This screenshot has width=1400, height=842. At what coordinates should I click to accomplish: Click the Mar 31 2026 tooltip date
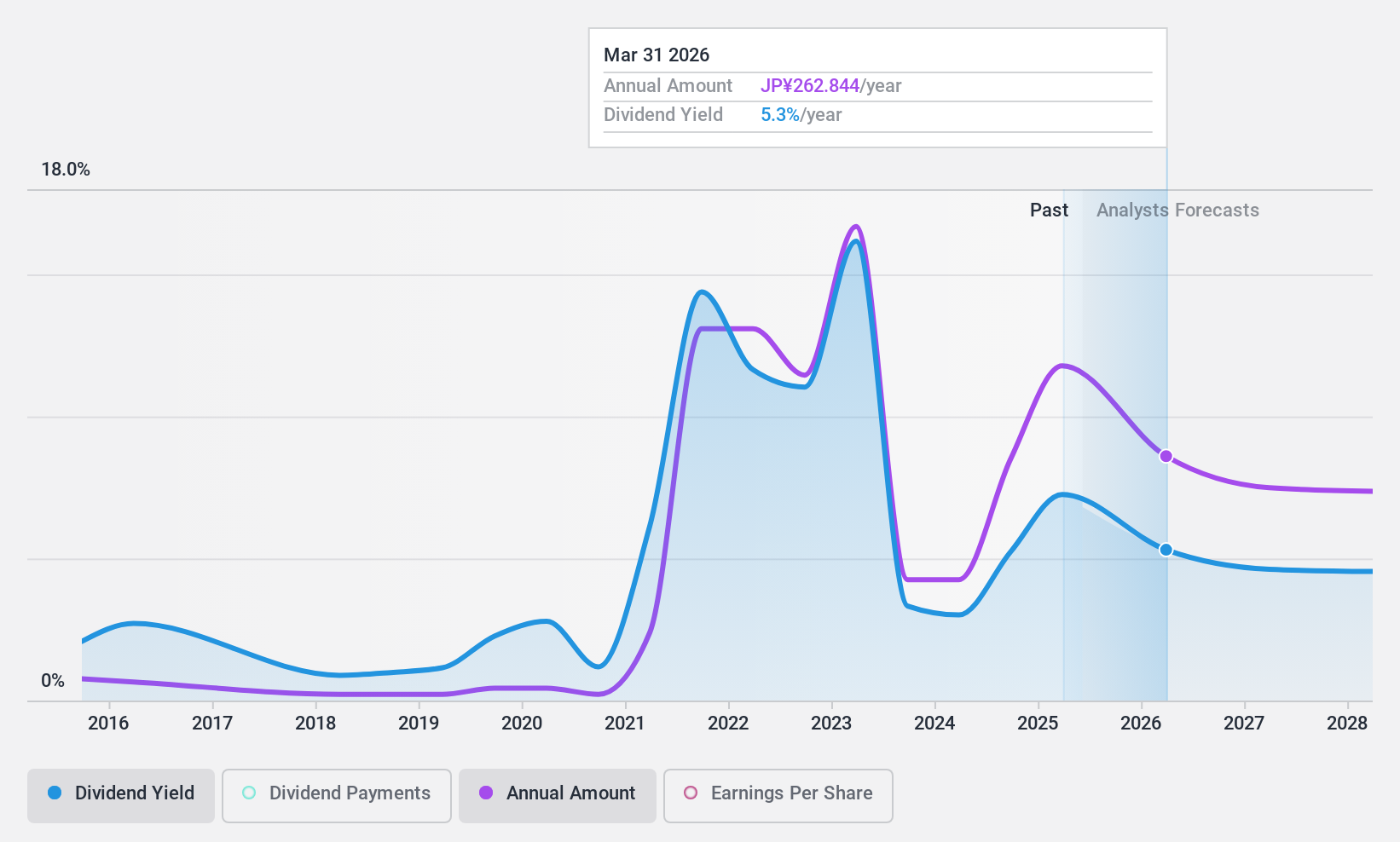click(657, 55)
